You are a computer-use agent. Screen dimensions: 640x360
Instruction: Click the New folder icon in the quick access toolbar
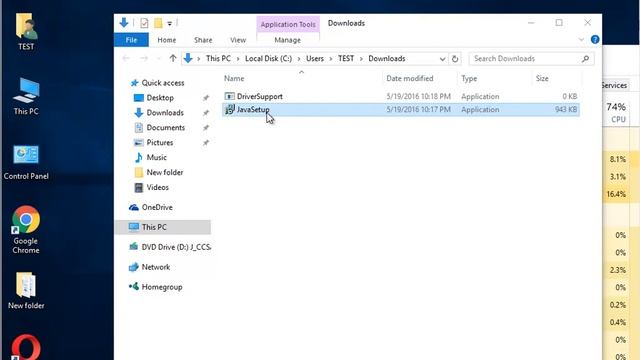pos(158,23)
